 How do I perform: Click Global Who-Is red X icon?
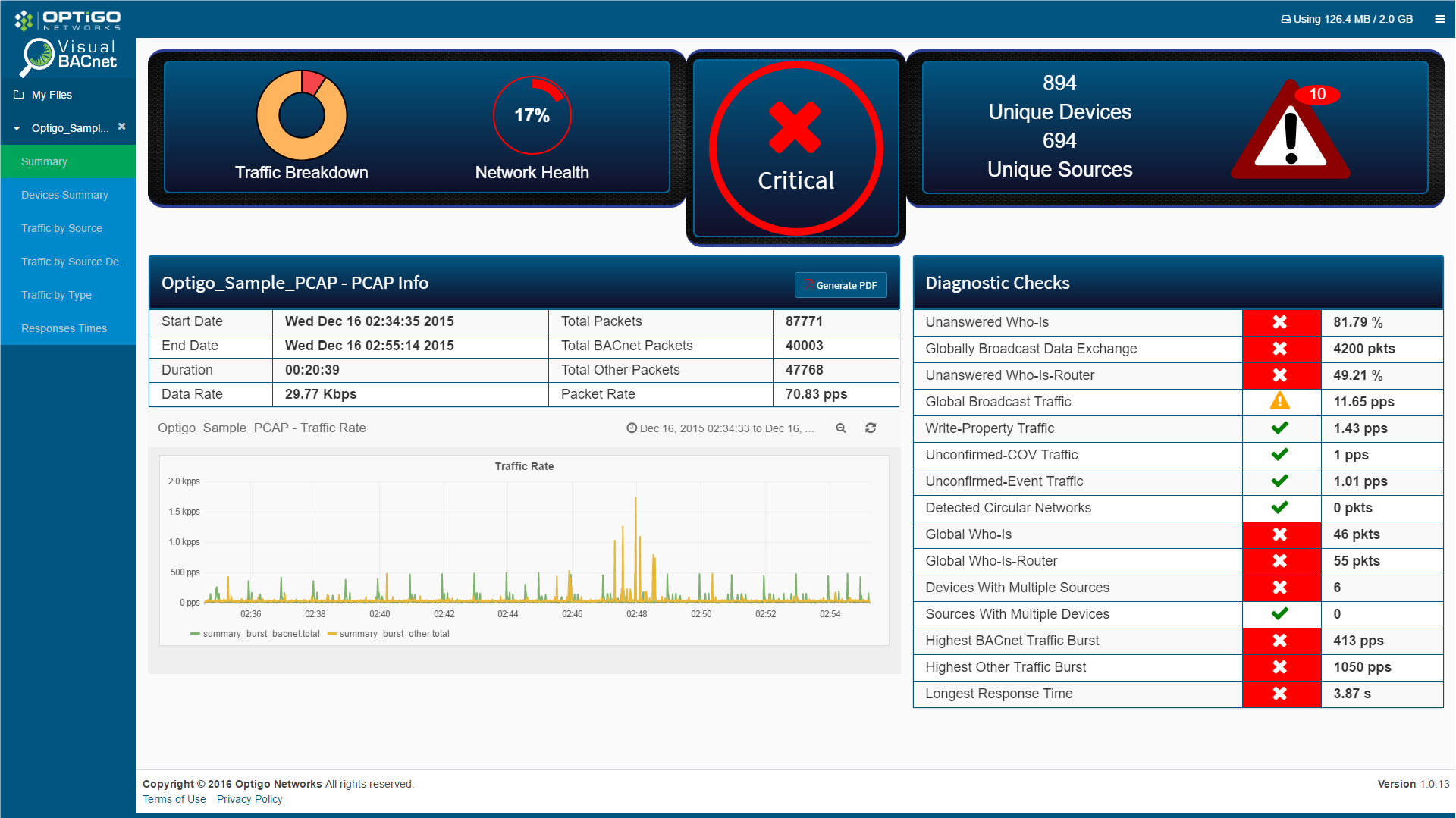(1280, 534)
